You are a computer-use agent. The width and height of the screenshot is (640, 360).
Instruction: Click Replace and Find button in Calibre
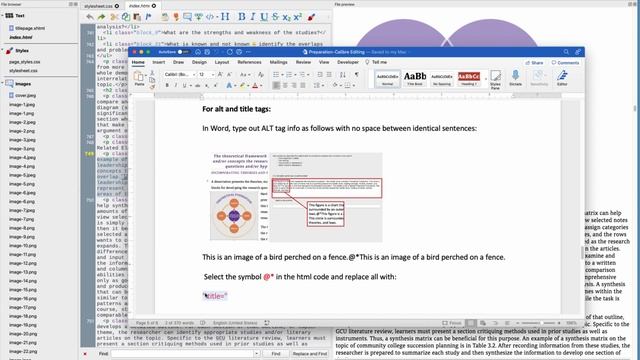tap(310, 353)
